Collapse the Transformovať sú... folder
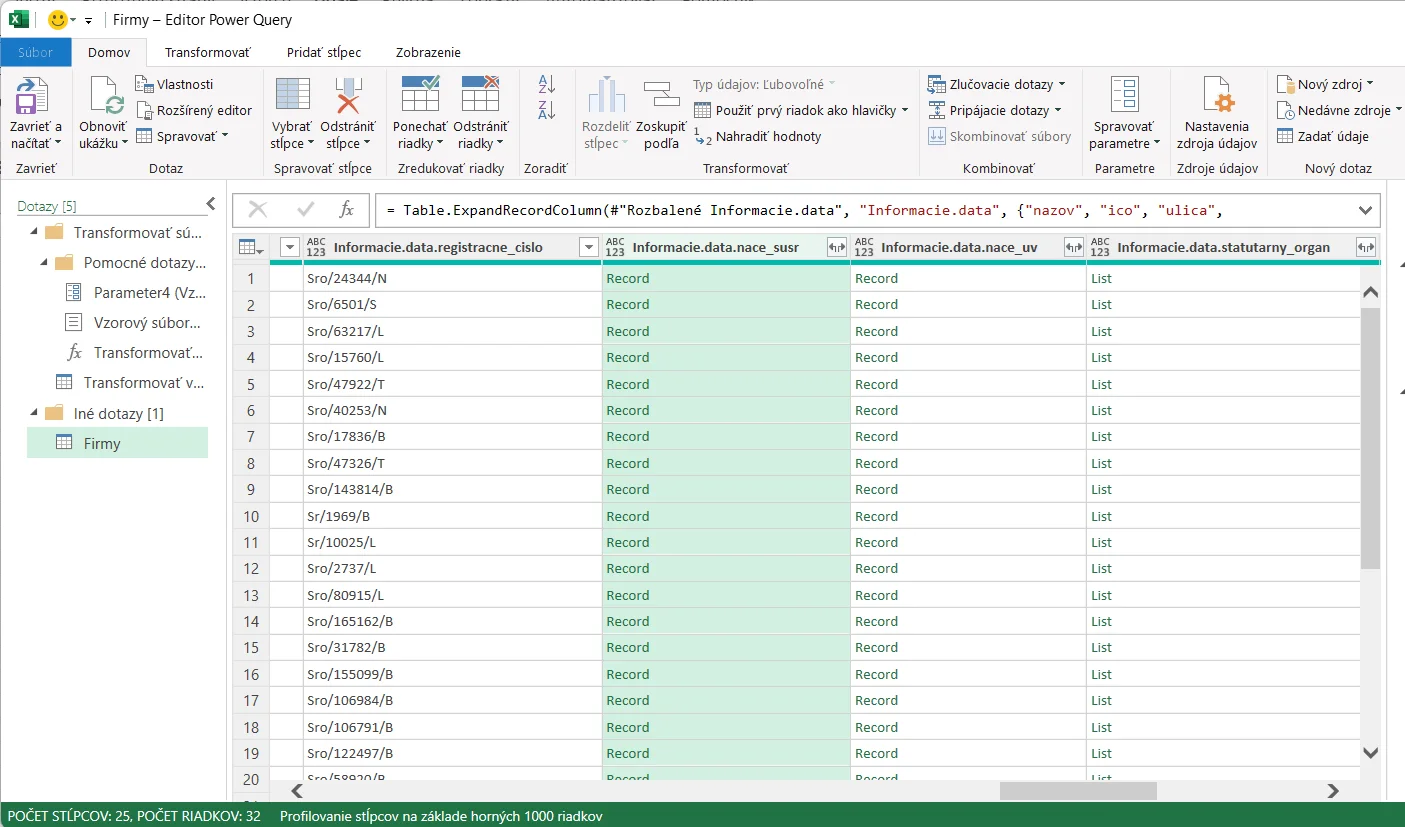Viewport: 1405px width, 827px height. pyautogui.click(x=35, y=232)
